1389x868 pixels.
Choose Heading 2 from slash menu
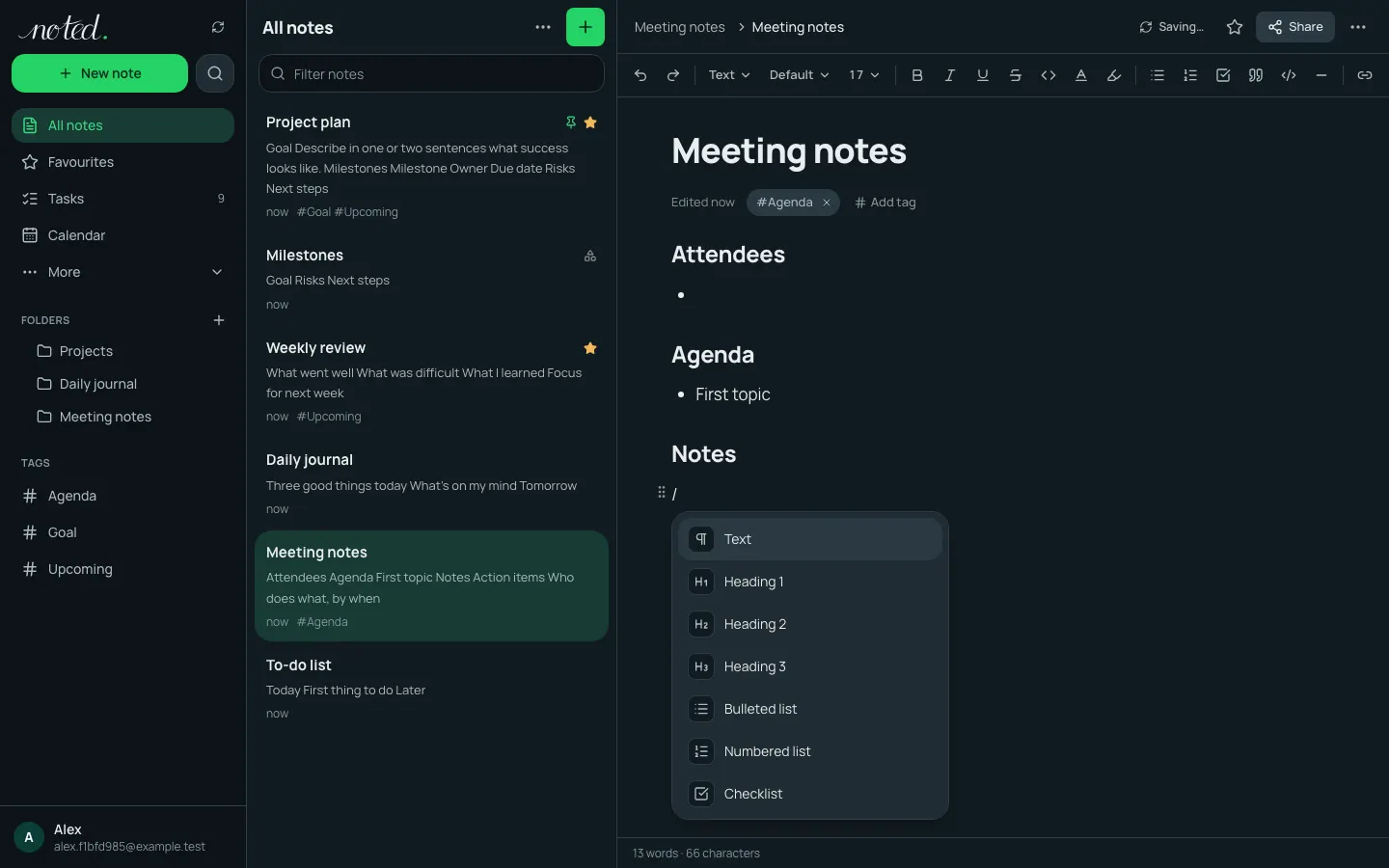(810, 624)
